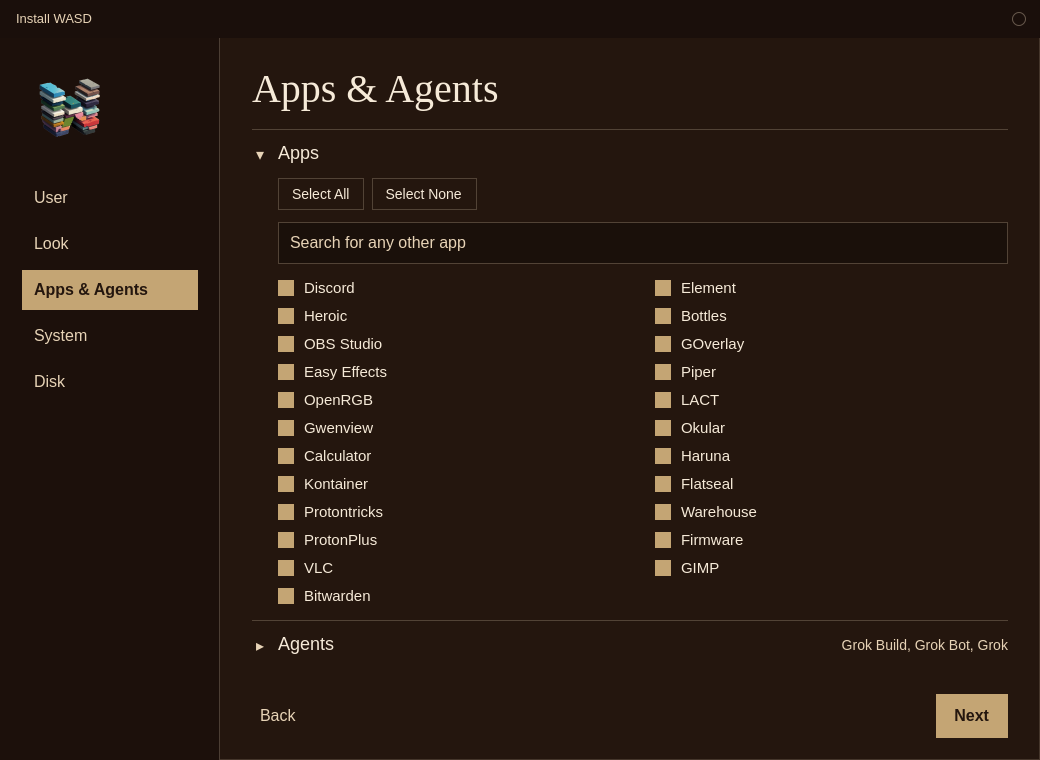Click the Install WASD window title
The image size is (1040, 760).
pos(54,19)
